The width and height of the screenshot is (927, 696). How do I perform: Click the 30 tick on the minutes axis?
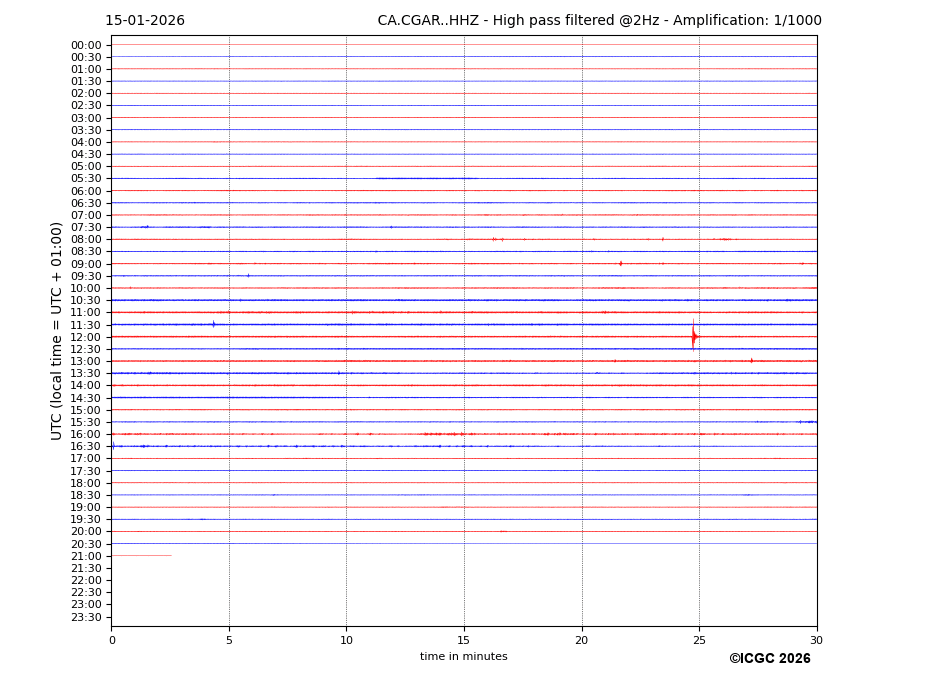pos(816,640)
